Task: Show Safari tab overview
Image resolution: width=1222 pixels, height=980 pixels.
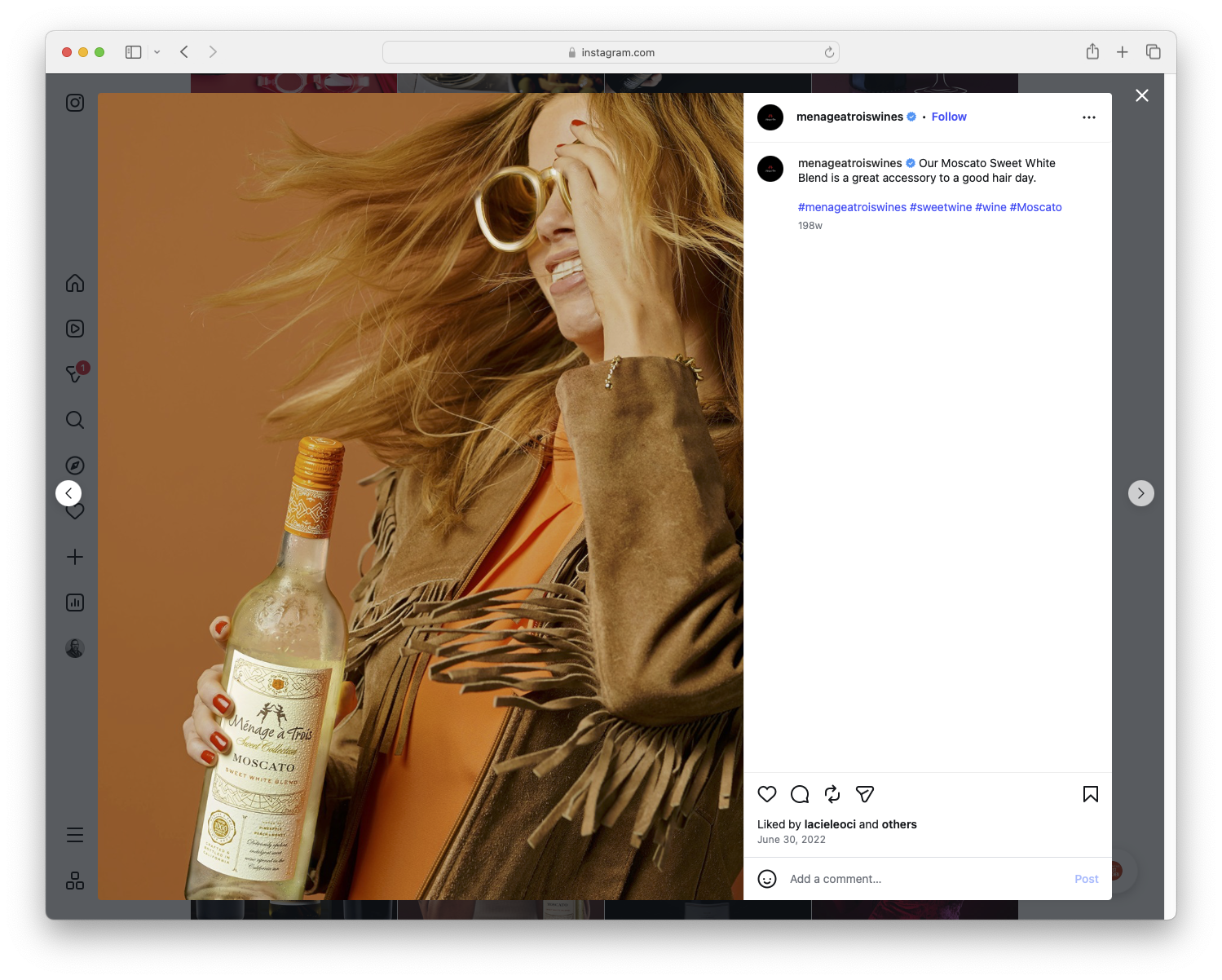Action: pyautogui.click(x=1154, y=52)
